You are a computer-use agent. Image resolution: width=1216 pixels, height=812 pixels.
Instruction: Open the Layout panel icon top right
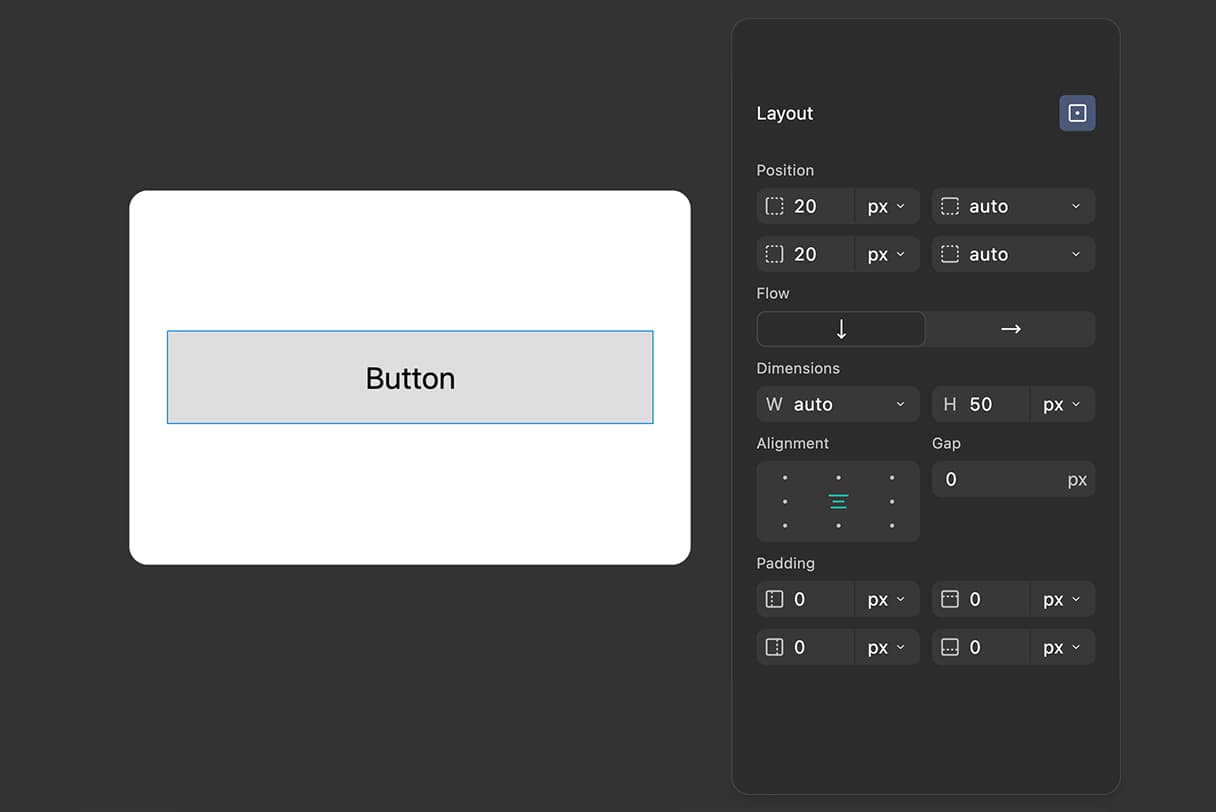(1077, 113)
